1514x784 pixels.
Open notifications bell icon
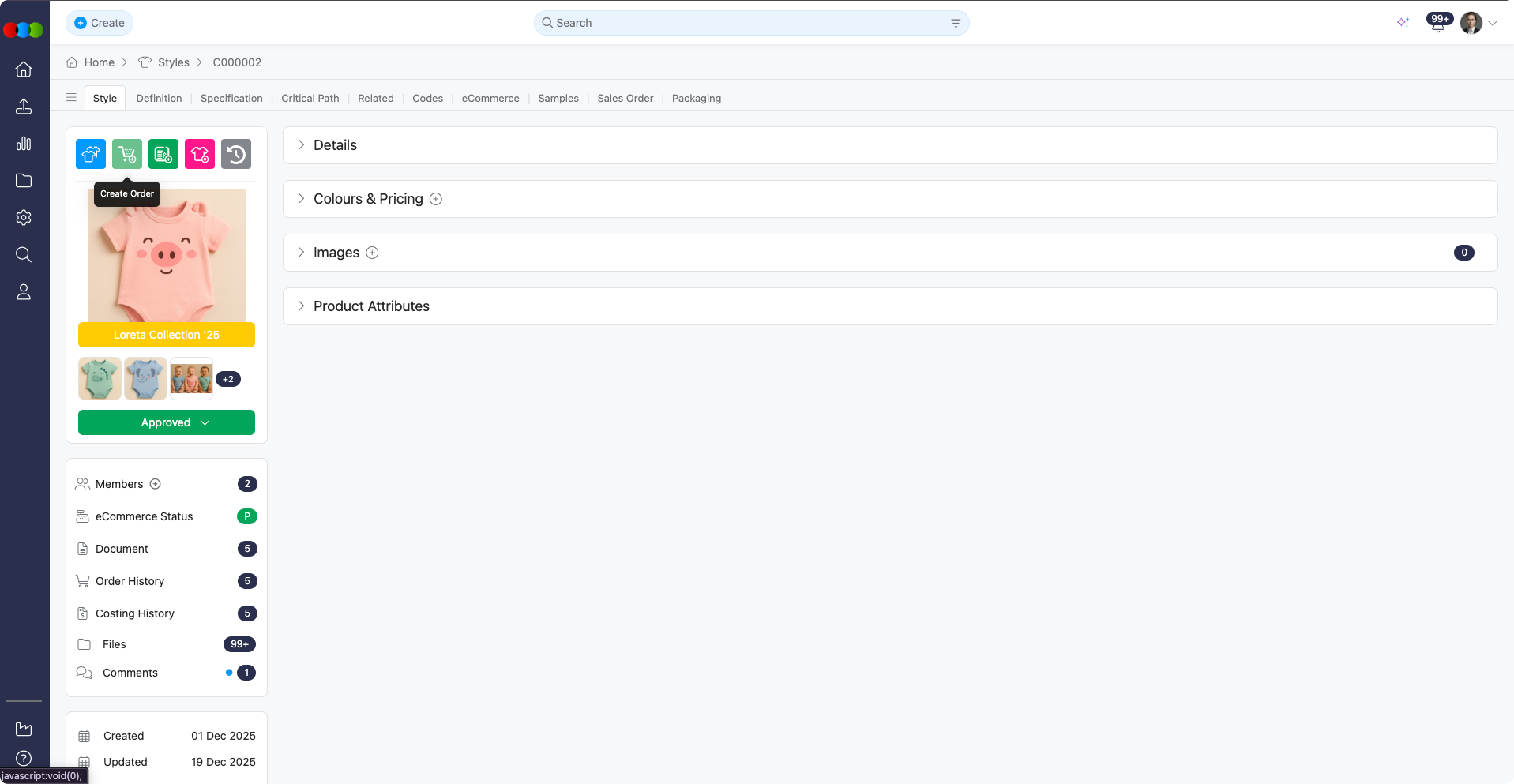click(1437, 24)
